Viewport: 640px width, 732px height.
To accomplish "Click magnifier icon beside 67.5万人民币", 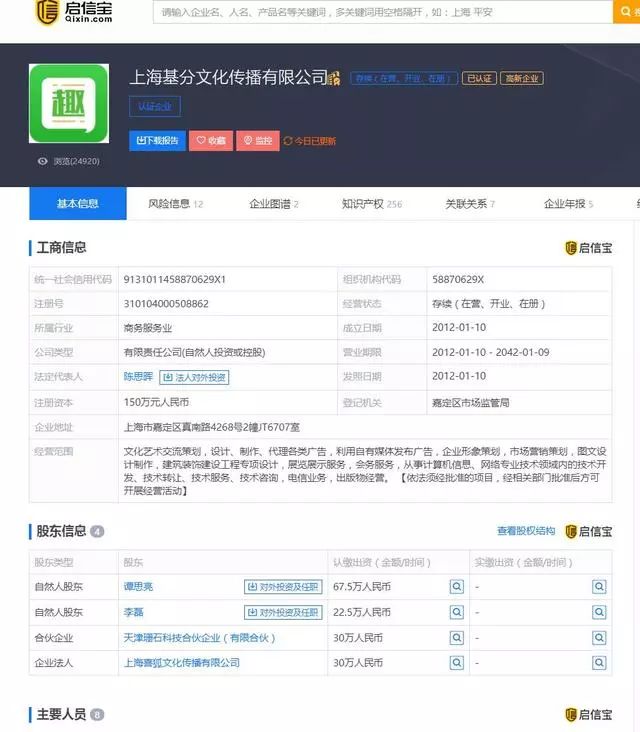I will 457,586.
